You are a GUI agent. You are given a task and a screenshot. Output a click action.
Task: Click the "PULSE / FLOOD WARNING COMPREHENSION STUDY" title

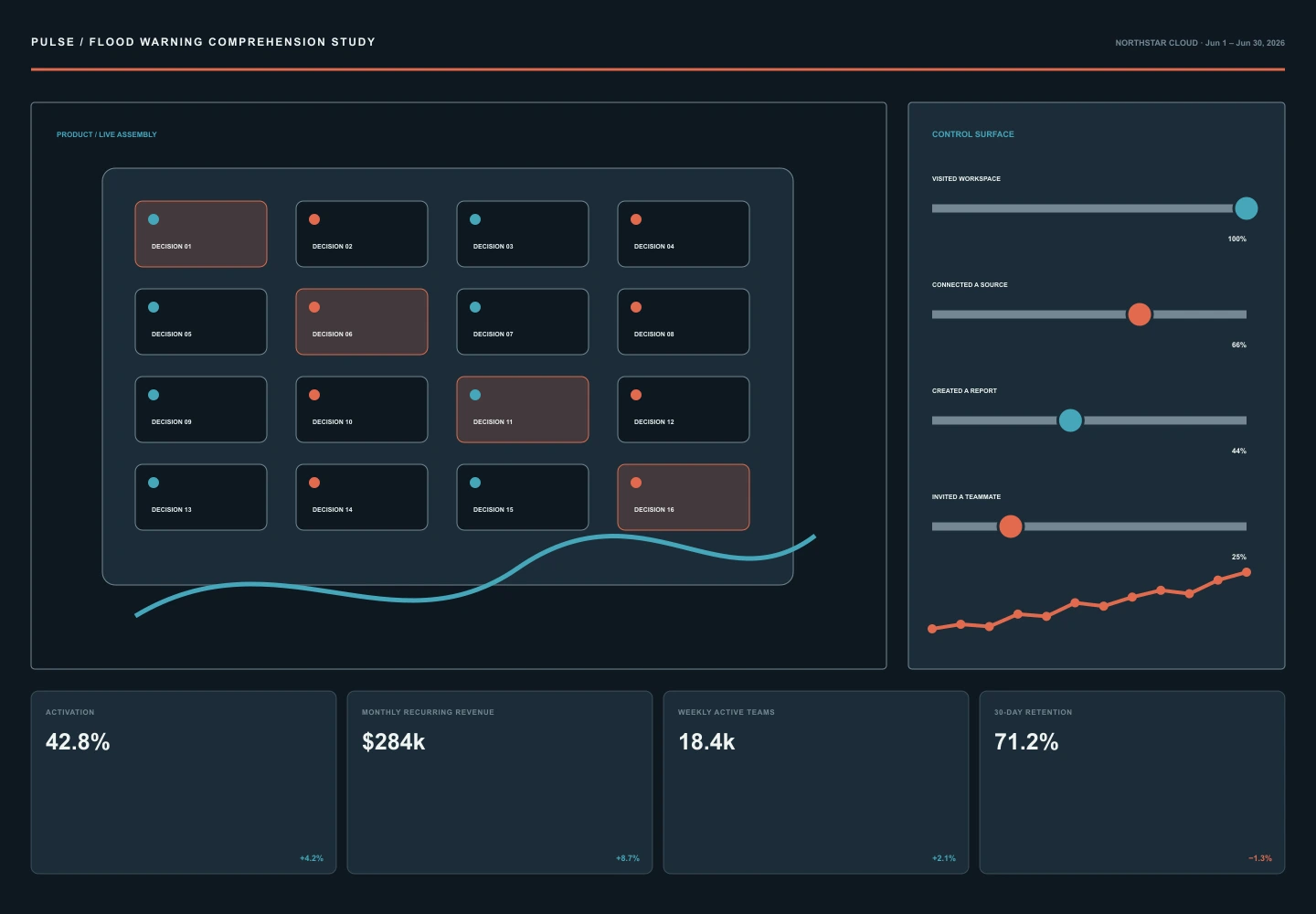click(x=204, y=42)
